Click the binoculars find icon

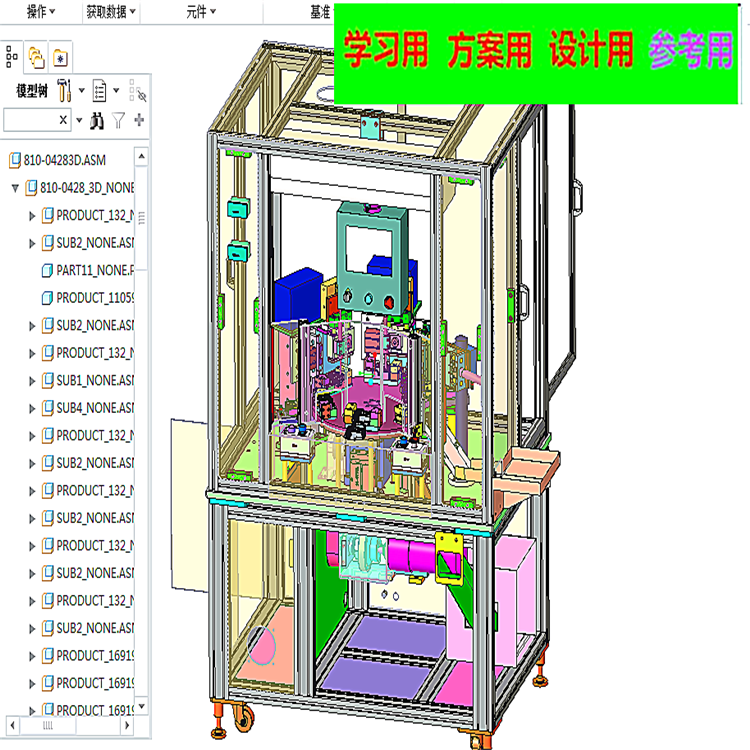click(x=97, y=121)
